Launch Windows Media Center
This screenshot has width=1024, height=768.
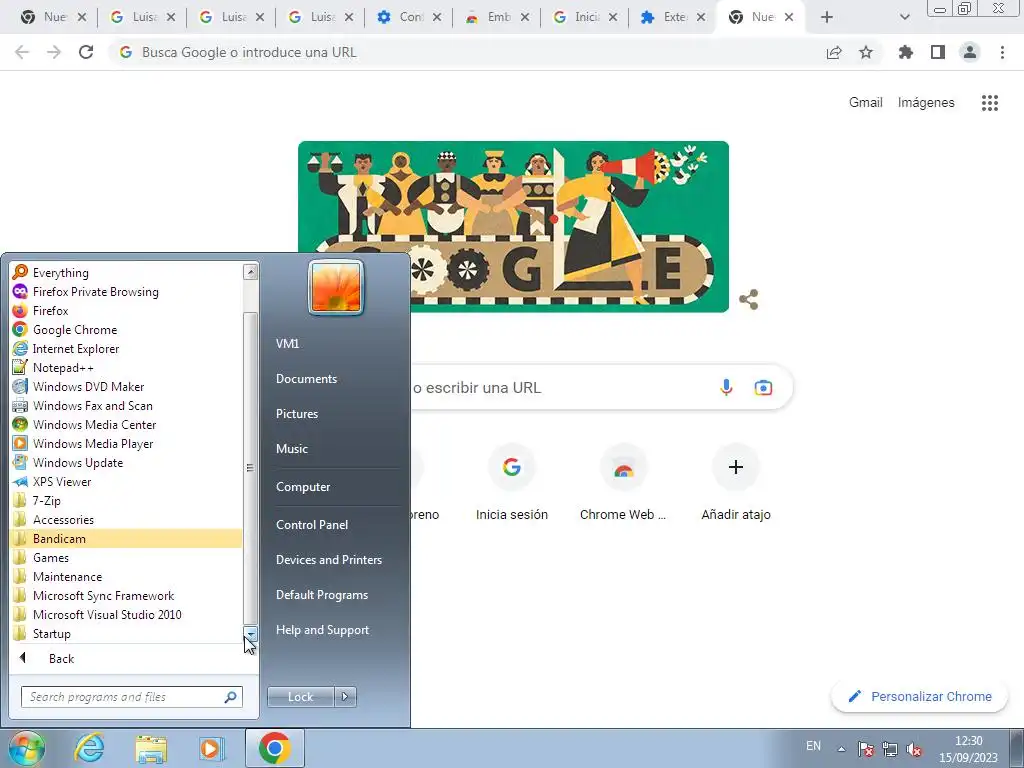coord(126,424)
